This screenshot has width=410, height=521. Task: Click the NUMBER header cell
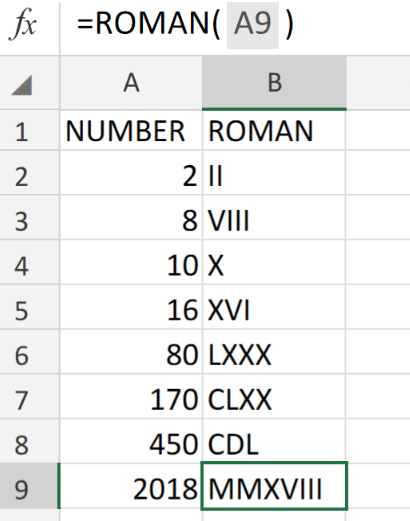pyautogui.click(x=131, y=131)
